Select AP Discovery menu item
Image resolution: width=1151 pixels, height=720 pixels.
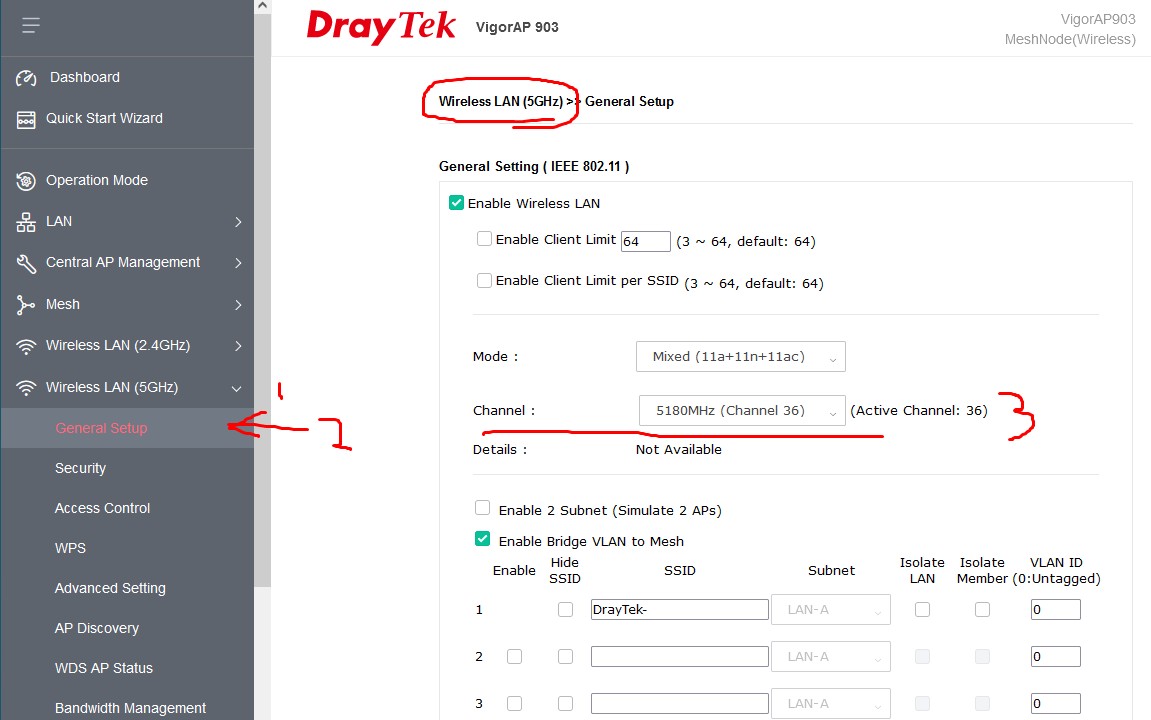96,628
